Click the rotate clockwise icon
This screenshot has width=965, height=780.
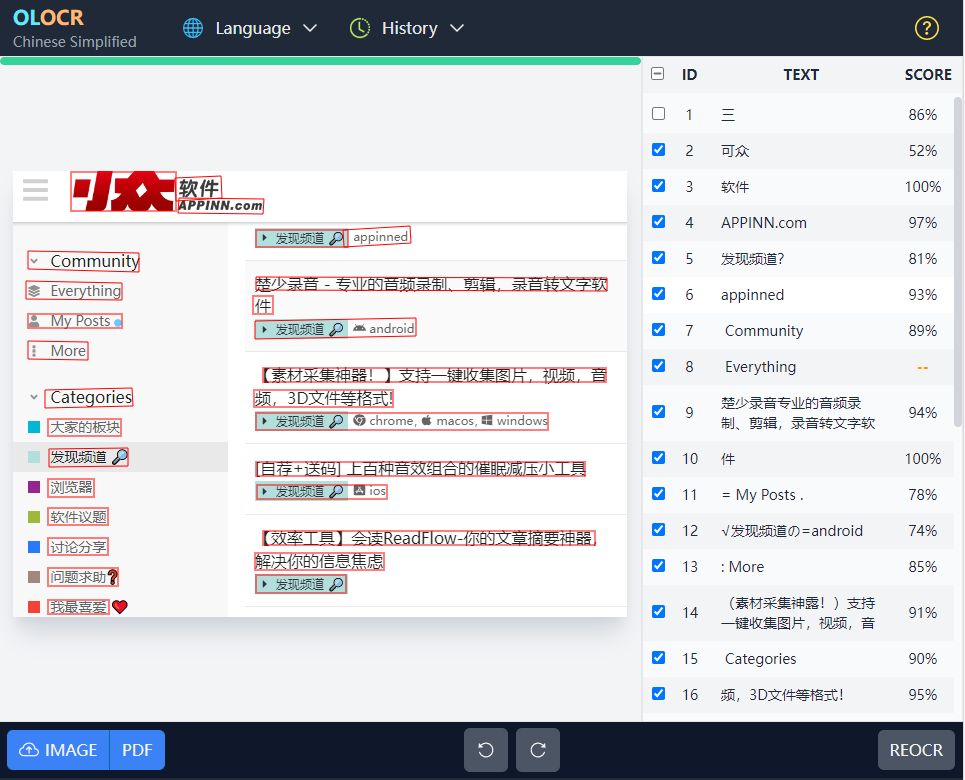(x=538, y=750)
